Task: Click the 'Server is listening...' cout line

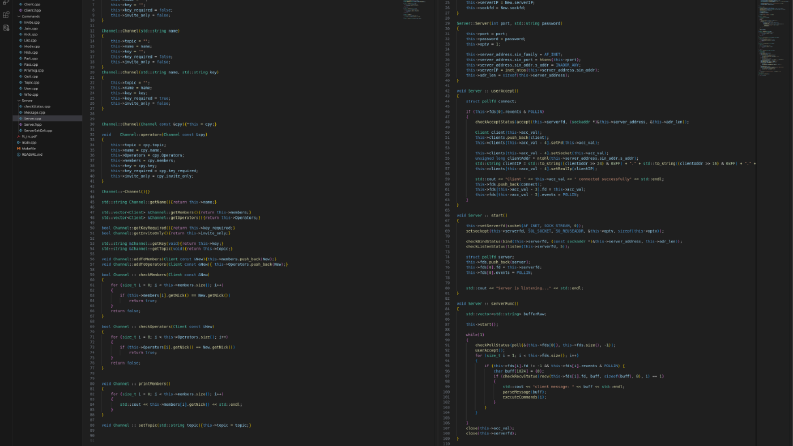Action: click(524, 288)
